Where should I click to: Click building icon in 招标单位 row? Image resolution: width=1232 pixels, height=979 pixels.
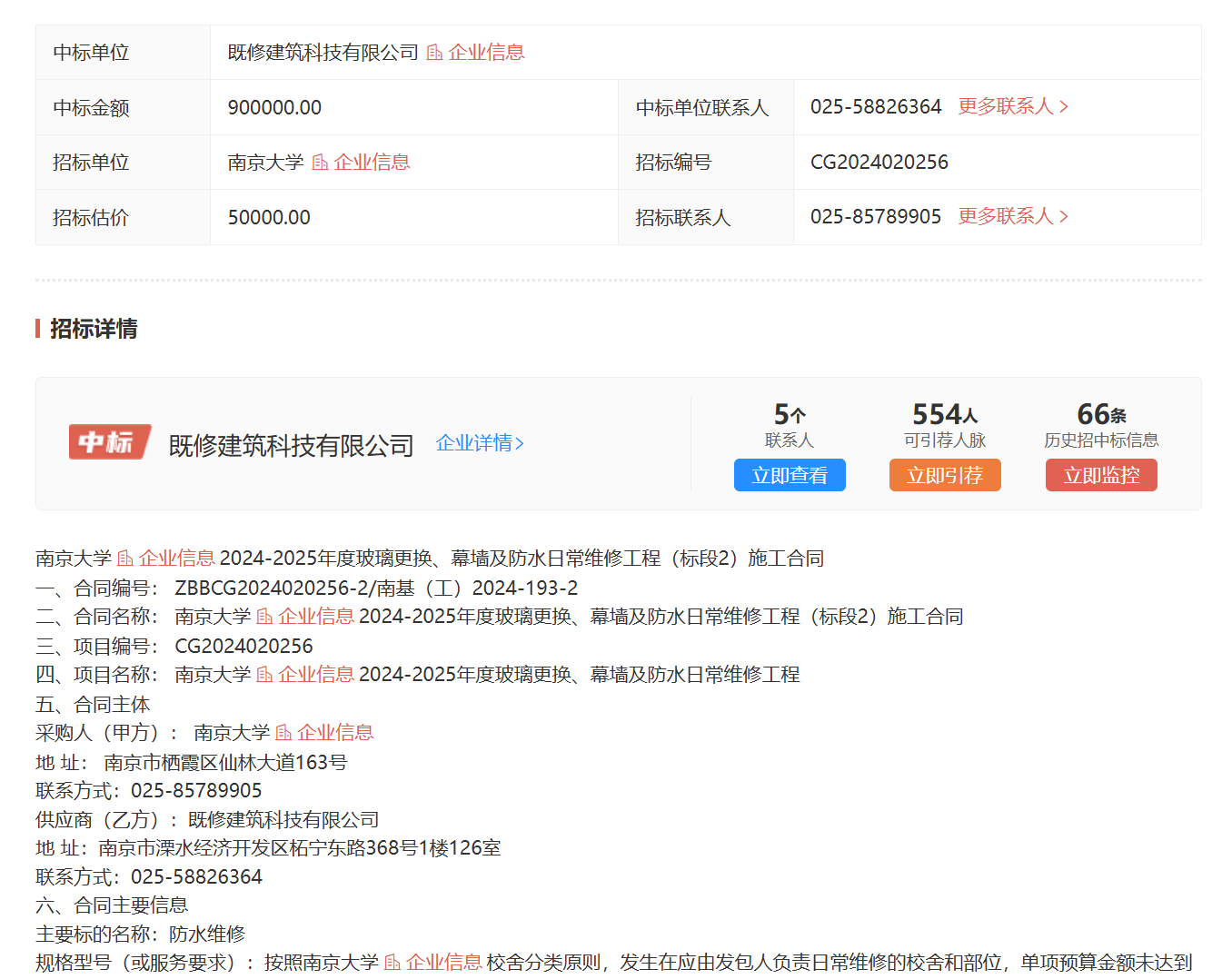click(320, 163)
